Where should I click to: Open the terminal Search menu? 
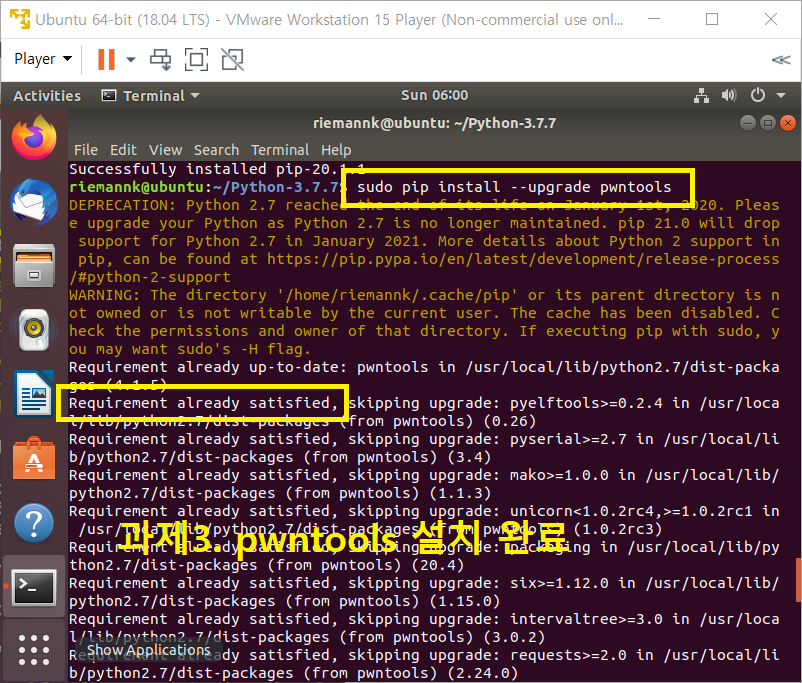[216, 150]
